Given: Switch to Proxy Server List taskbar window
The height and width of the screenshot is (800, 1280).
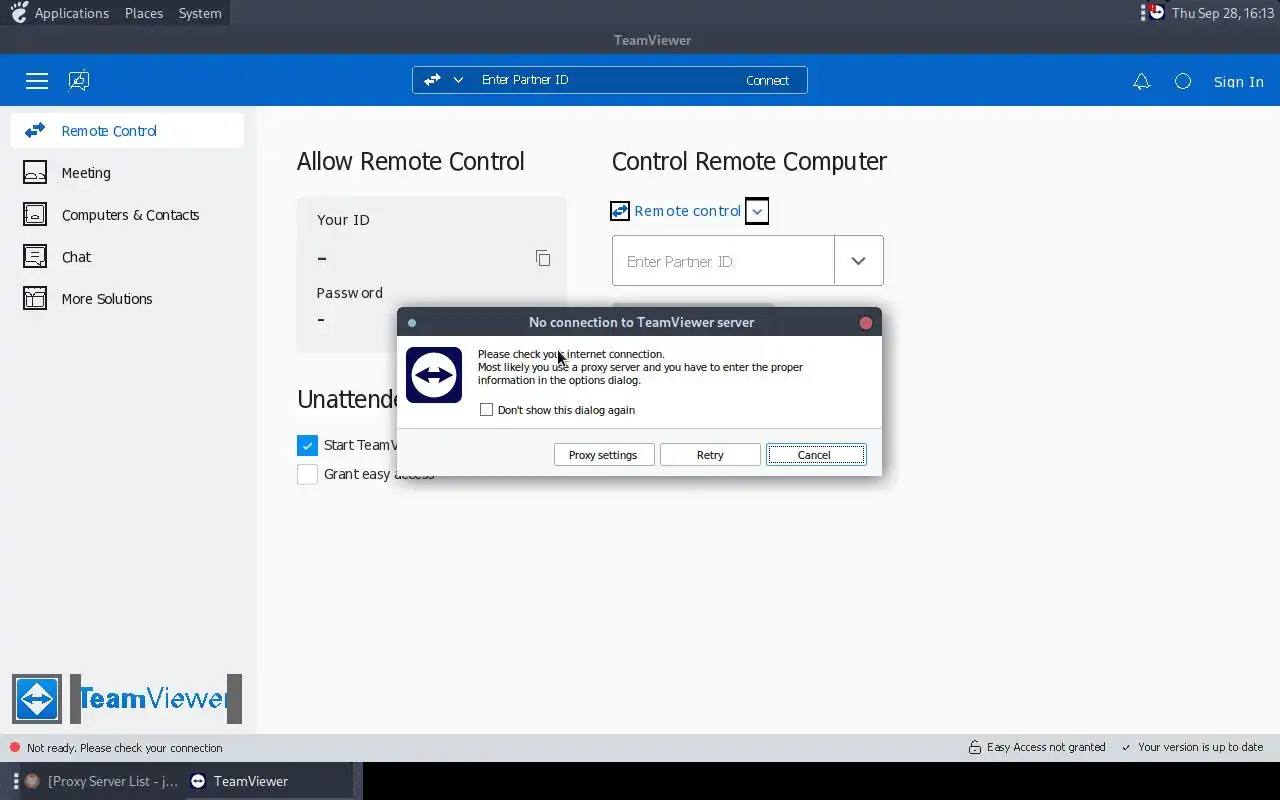Looking at the screenshot, I should [101, 781].
